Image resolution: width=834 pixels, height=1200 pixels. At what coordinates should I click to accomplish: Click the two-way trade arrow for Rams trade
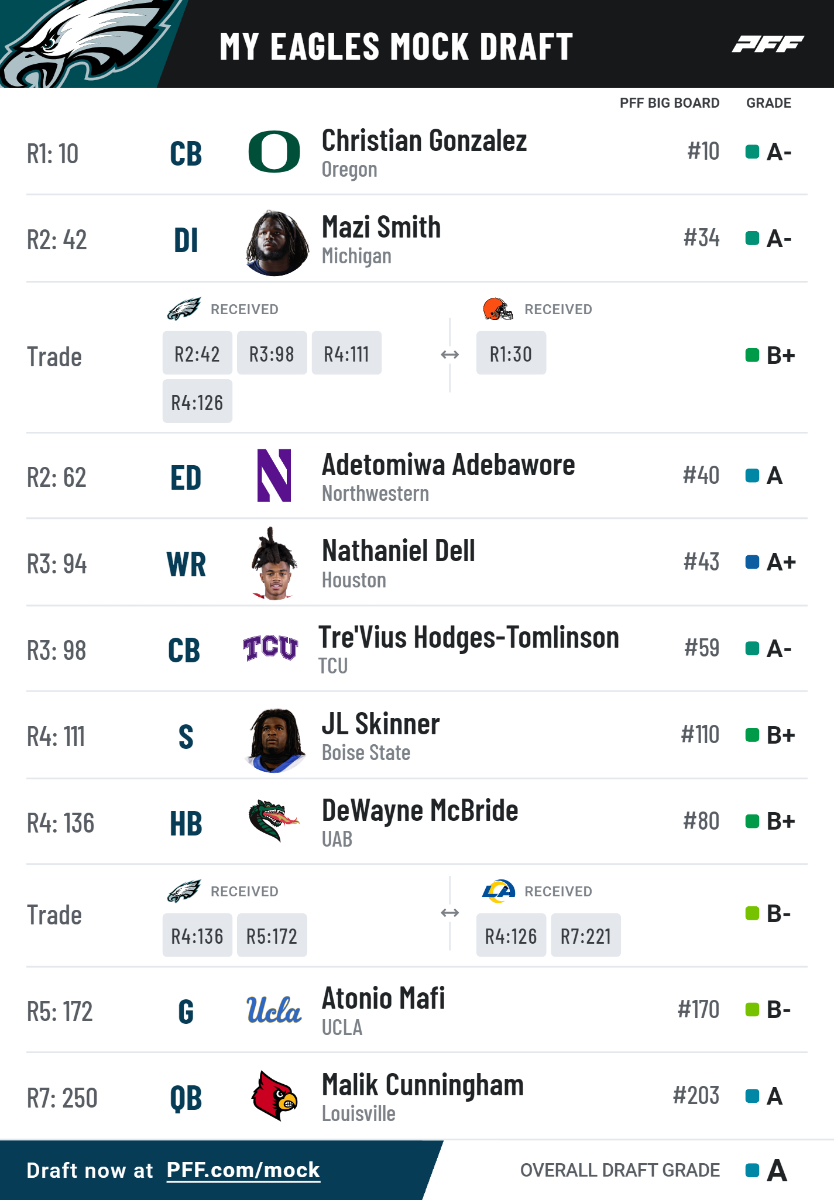point(450,912)
